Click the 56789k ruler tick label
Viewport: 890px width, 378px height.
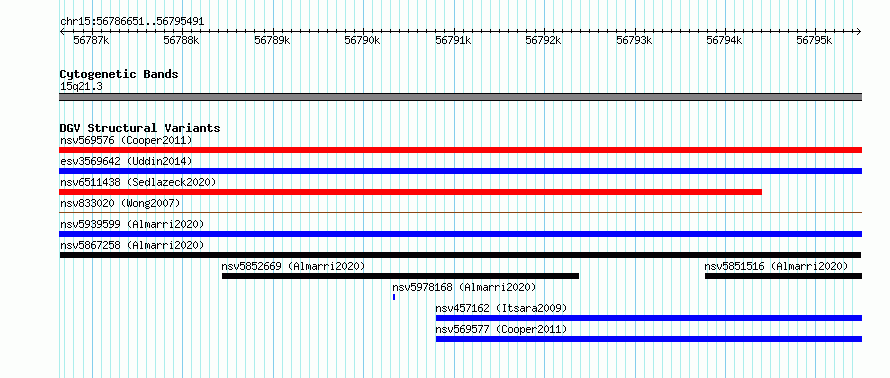(x=272, y=40)
